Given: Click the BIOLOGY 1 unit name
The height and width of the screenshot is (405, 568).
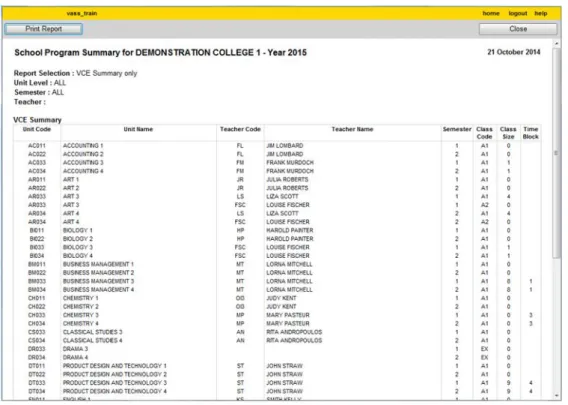Looking at the screenshot, I should point(78,230).
